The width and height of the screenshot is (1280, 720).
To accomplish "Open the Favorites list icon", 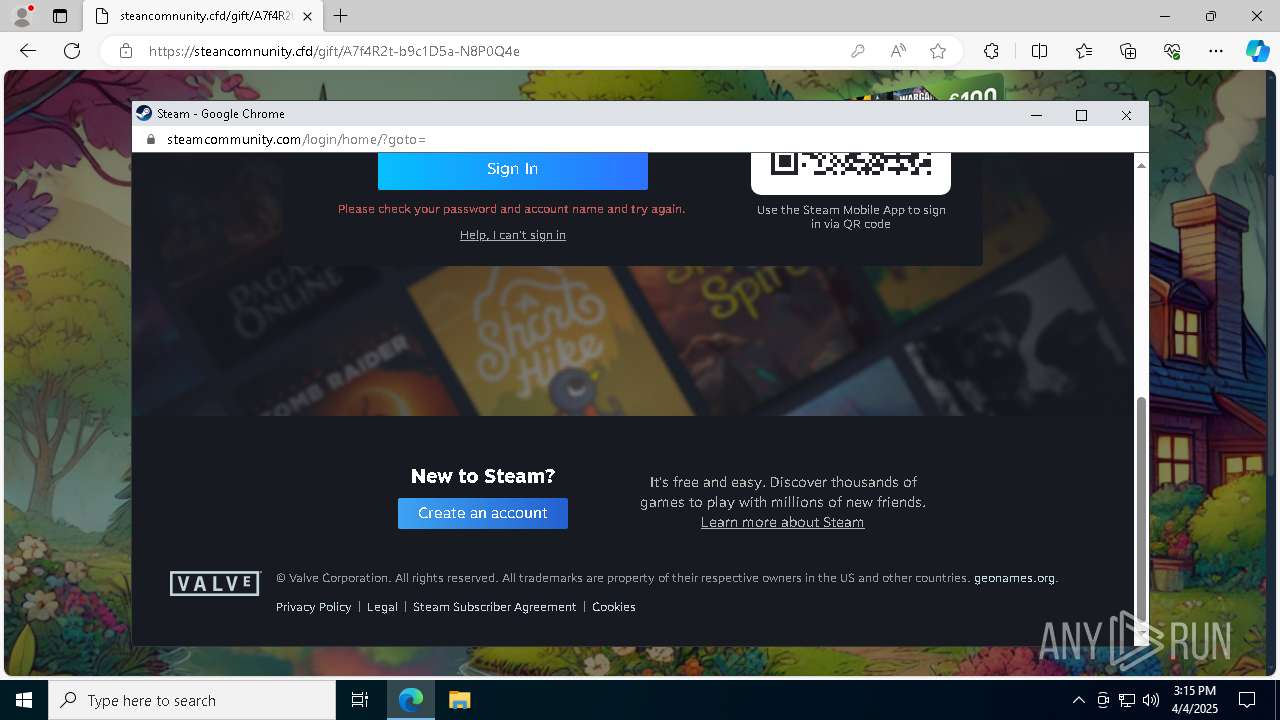I will pos(1084,51).
